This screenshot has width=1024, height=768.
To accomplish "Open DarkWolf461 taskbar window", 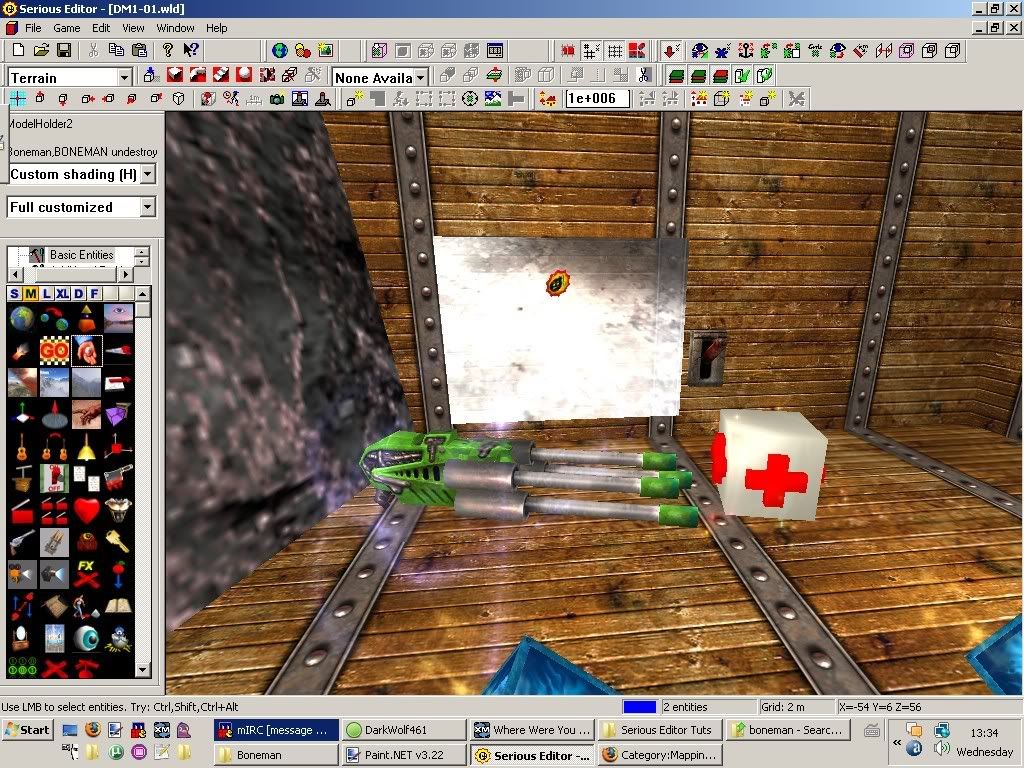I will [x=404, y=730].
